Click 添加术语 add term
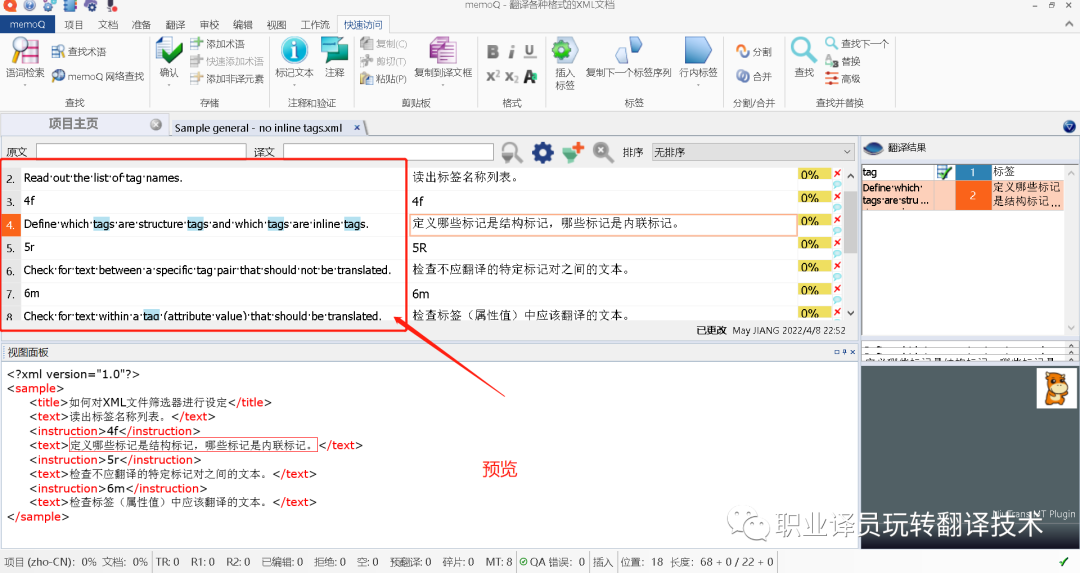Image resolution: width=1080 pixels, height=573 pixels. pos(218,43)
